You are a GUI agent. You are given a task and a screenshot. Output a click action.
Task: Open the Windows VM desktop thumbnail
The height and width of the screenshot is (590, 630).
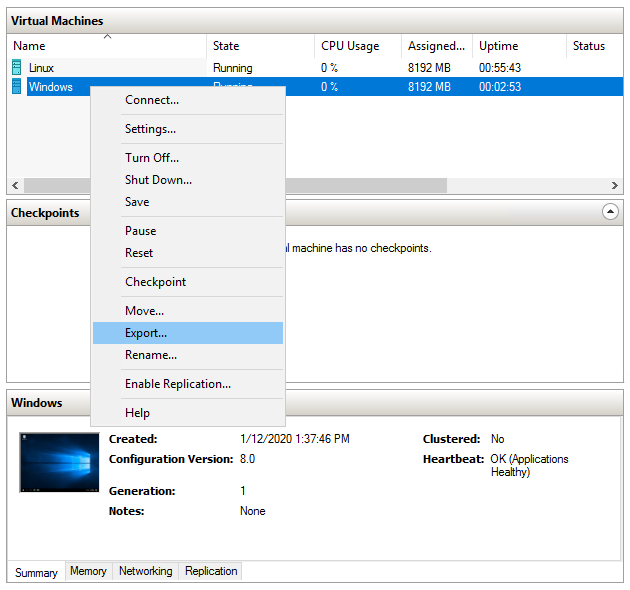tap(59, 462)
